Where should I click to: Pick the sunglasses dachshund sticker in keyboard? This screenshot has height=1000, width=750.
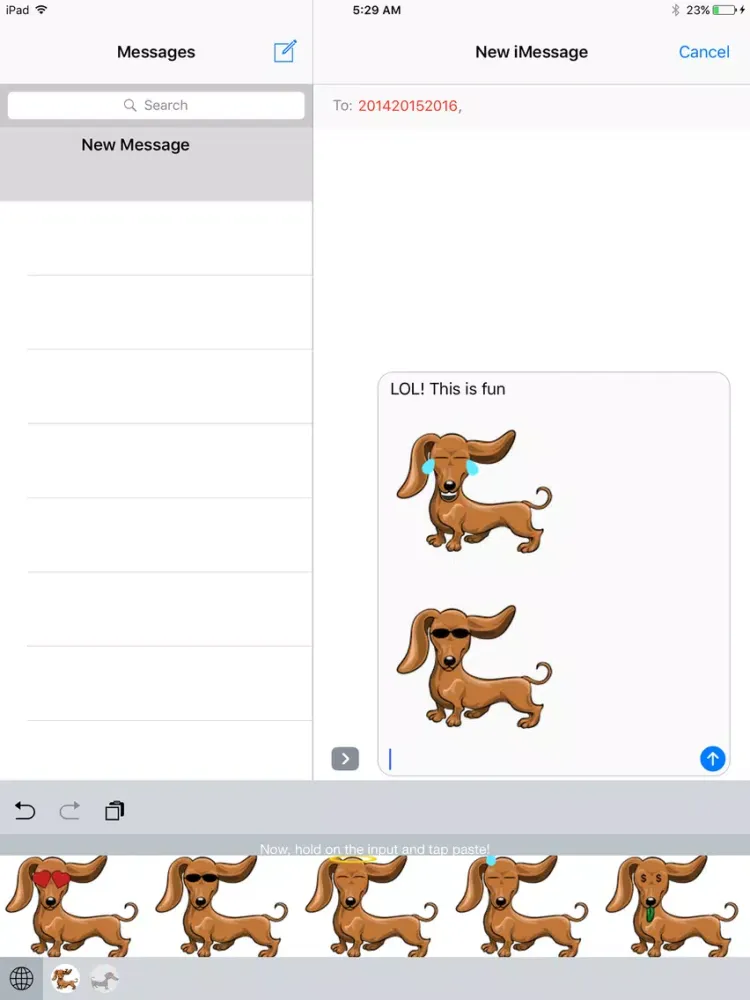pos(221,906)
